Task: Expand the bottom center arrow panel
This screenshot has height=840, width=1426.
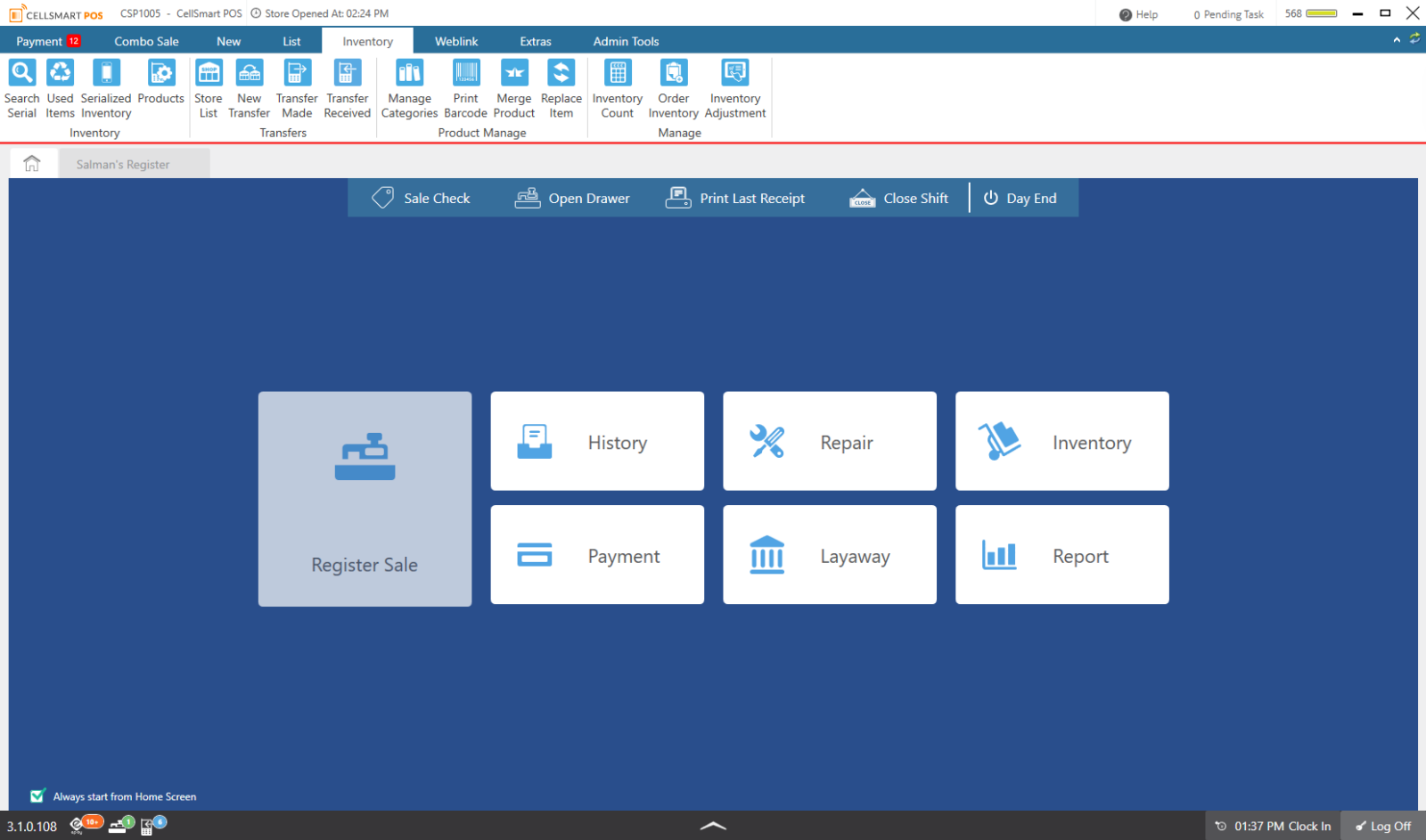Action: pyautogui.click(x=712, y=825)
